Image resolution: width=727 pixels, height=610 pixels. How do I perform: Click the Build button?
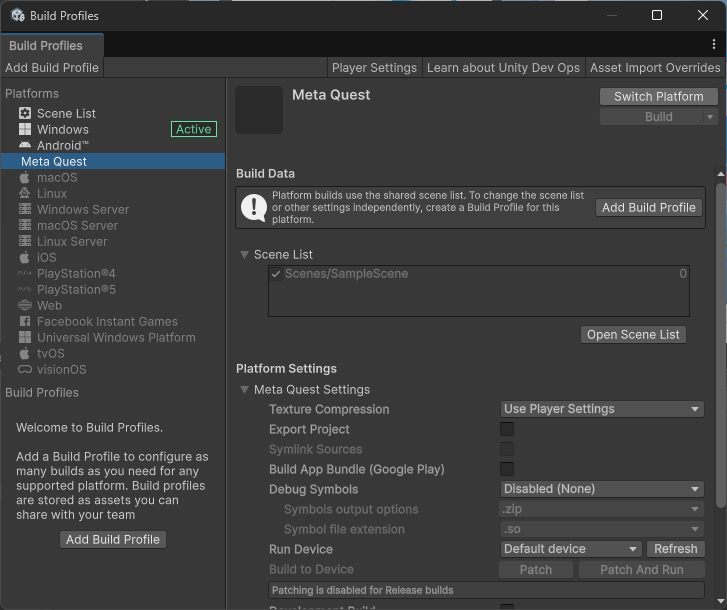click(651, 117)
